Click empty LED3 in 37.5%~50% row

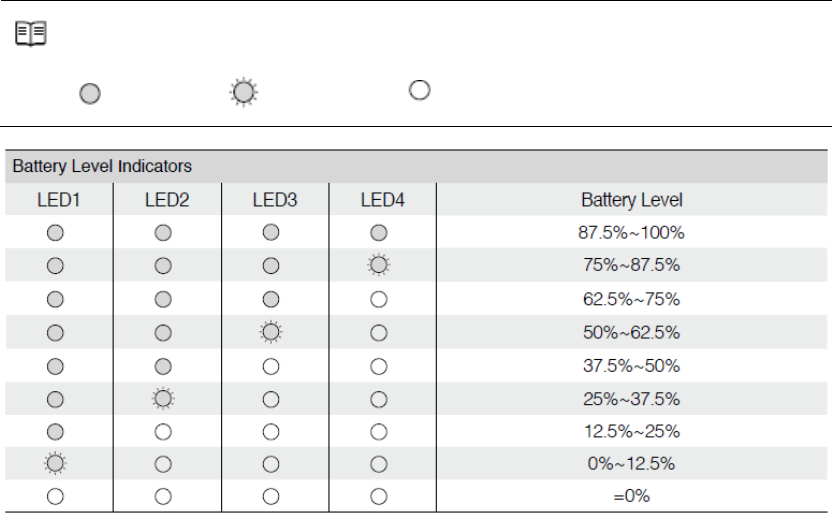tap(271, 366)
